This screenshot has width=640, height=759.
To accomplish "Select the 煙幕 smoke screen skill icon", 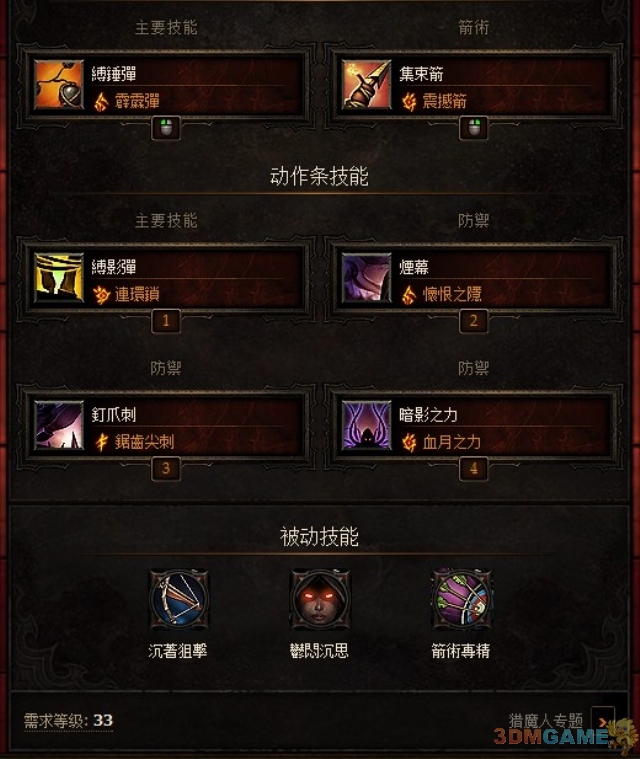I will (366, 278).
